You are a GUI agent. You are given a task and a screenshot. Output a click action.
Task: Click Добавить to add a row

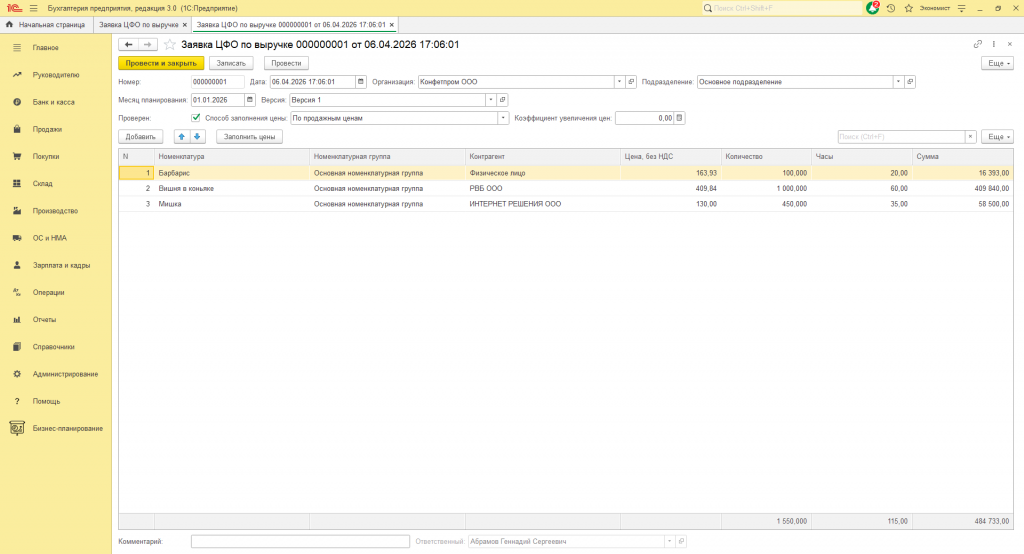140,137
